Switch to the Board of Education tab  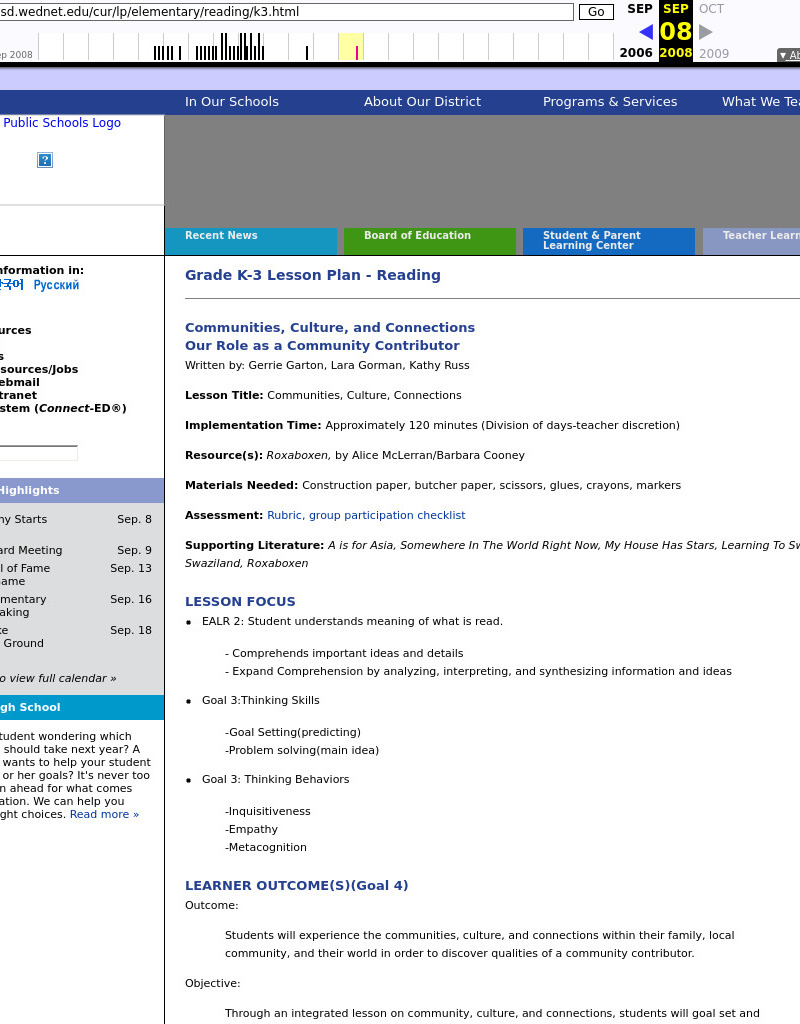pyautogui.click(x=430, y=241)
